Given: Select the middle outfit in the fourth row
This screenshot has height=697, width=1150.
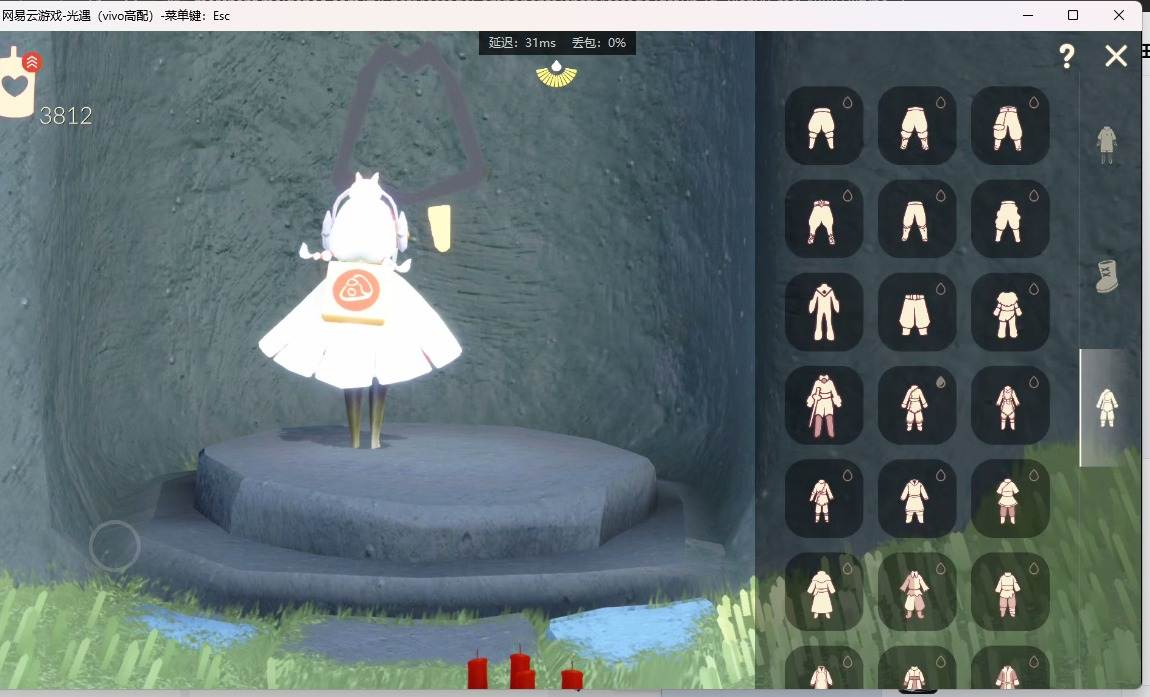Looking at the screenshot, I should tap(917, 405).
